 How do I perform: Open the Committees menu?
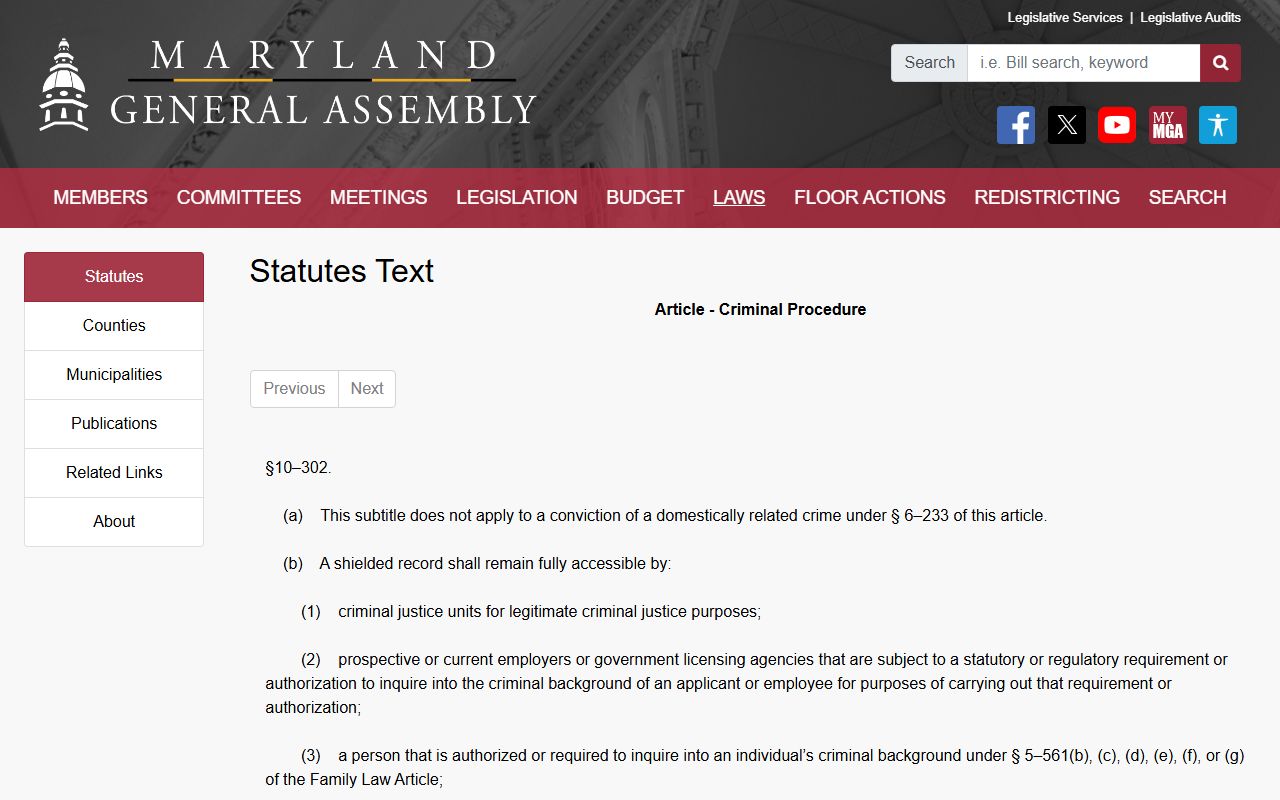pos(239,198)
